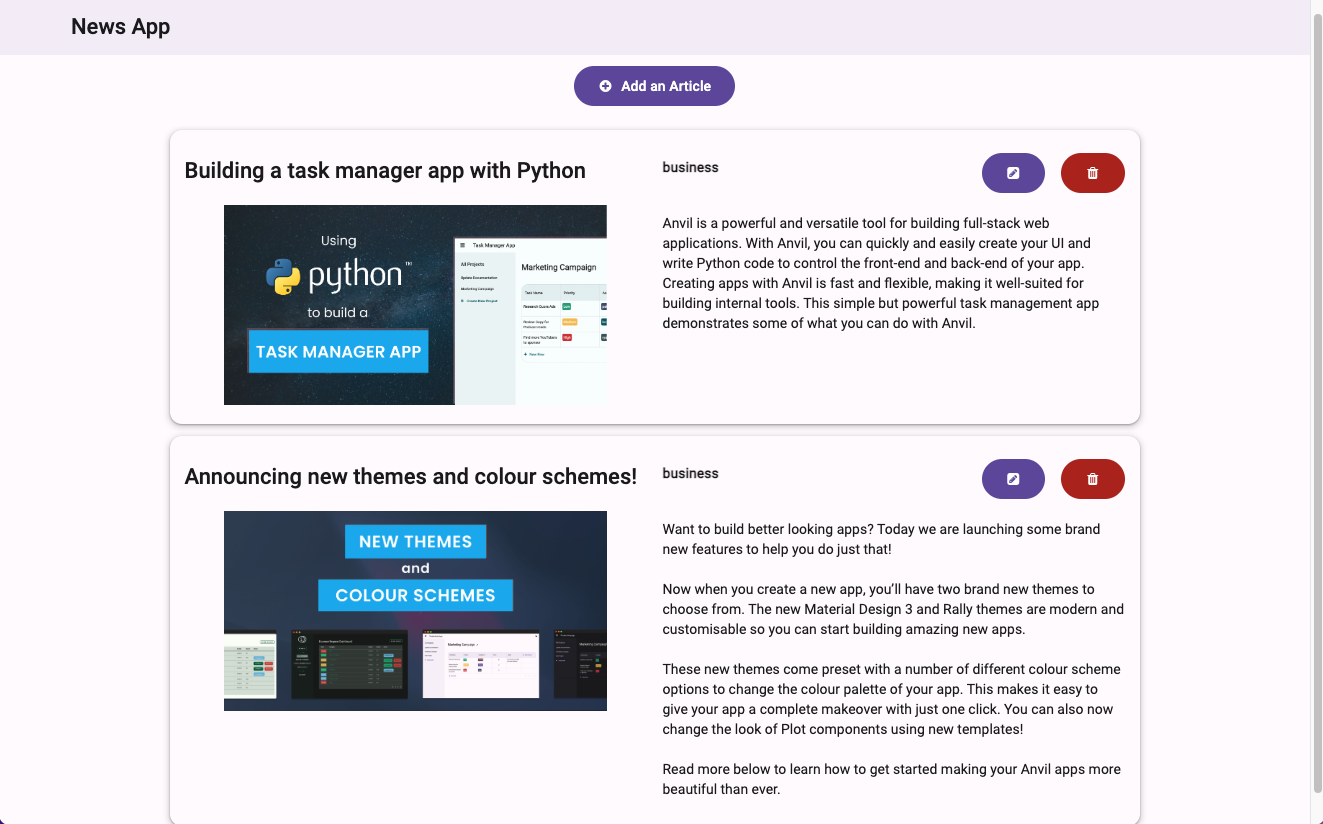The width and height of the screenshot is (1323, 824).
Task: Edit the task manager app article
Action: (x=1013, y=173)
